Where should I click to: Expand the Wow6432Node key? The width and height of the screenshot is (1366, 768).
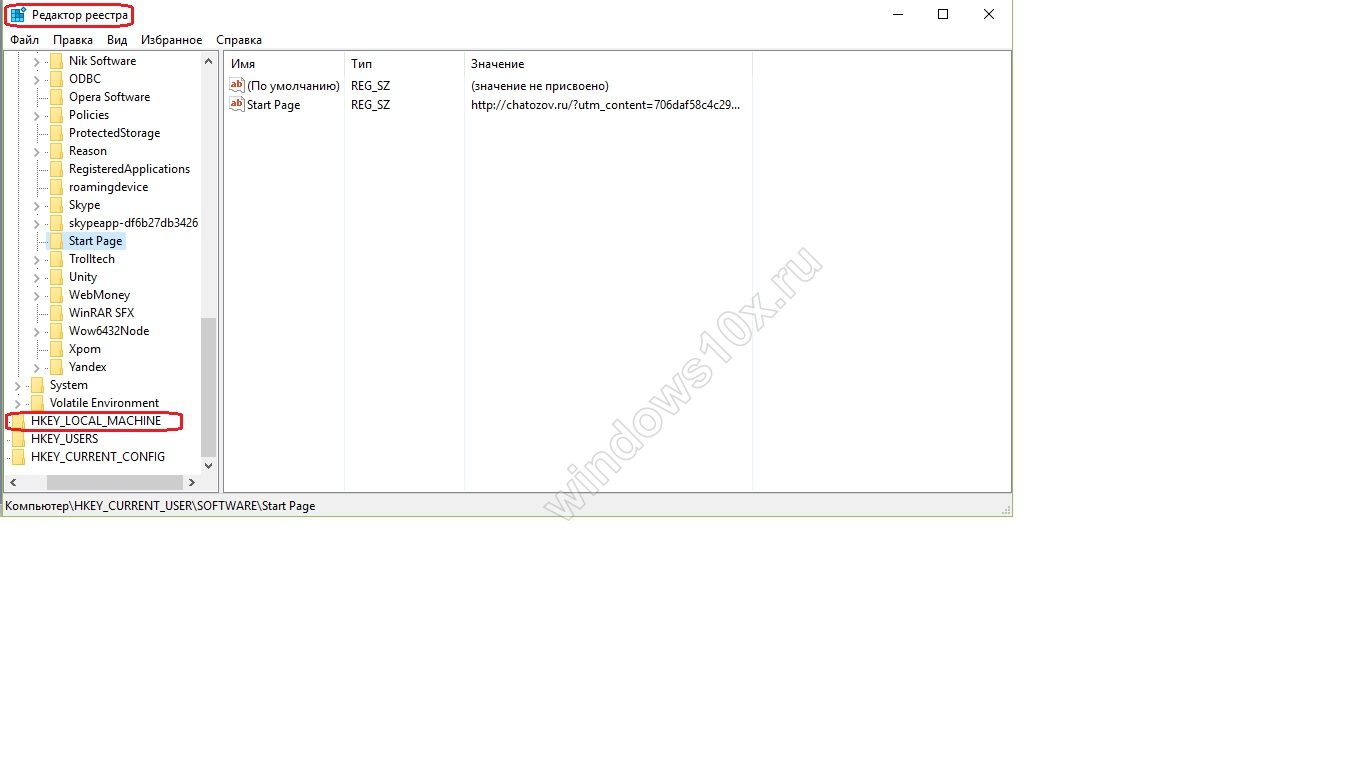coord(37,331)
